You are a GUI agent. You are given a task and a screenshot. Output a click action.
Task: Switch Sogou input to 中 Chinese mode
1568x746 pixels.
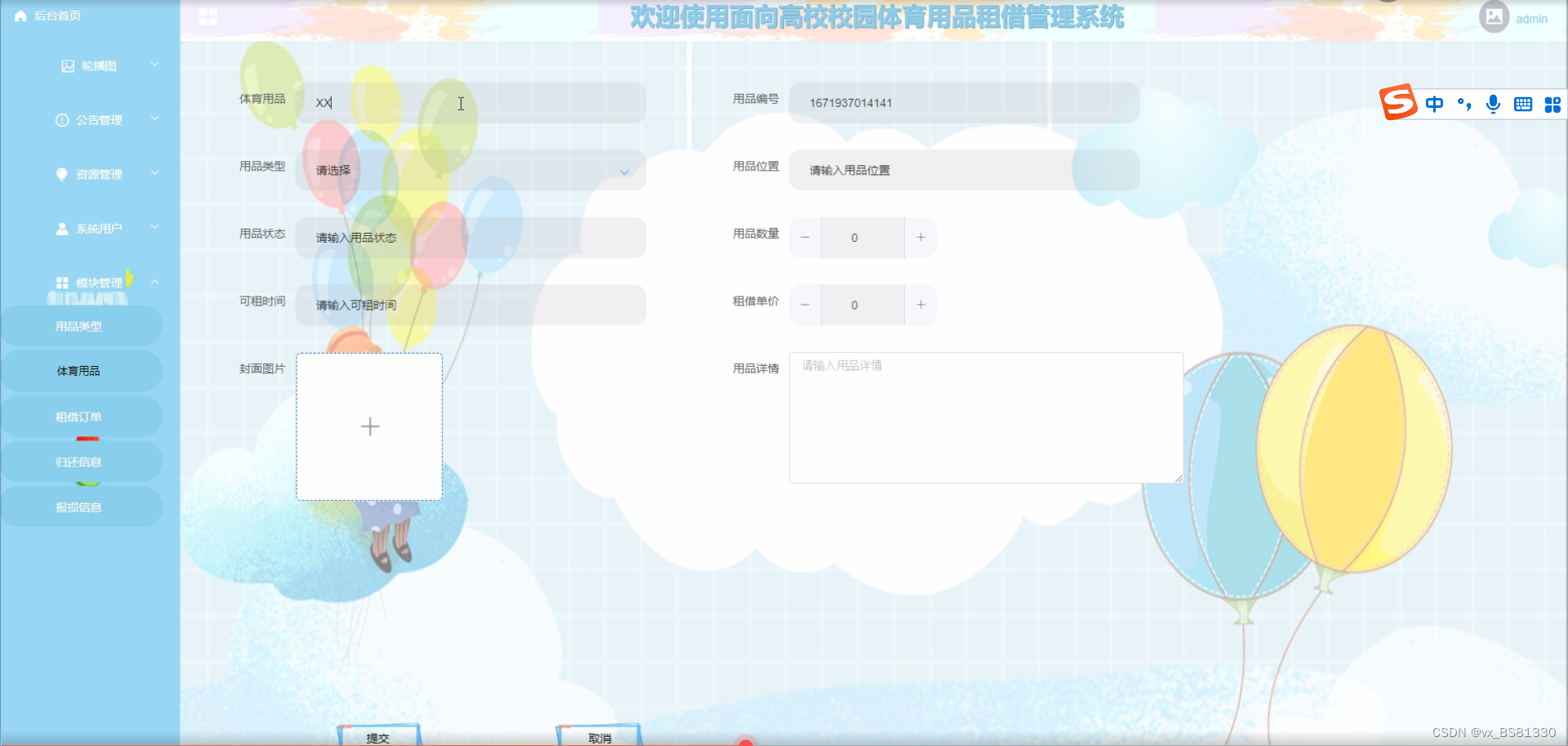point(1434,104)
